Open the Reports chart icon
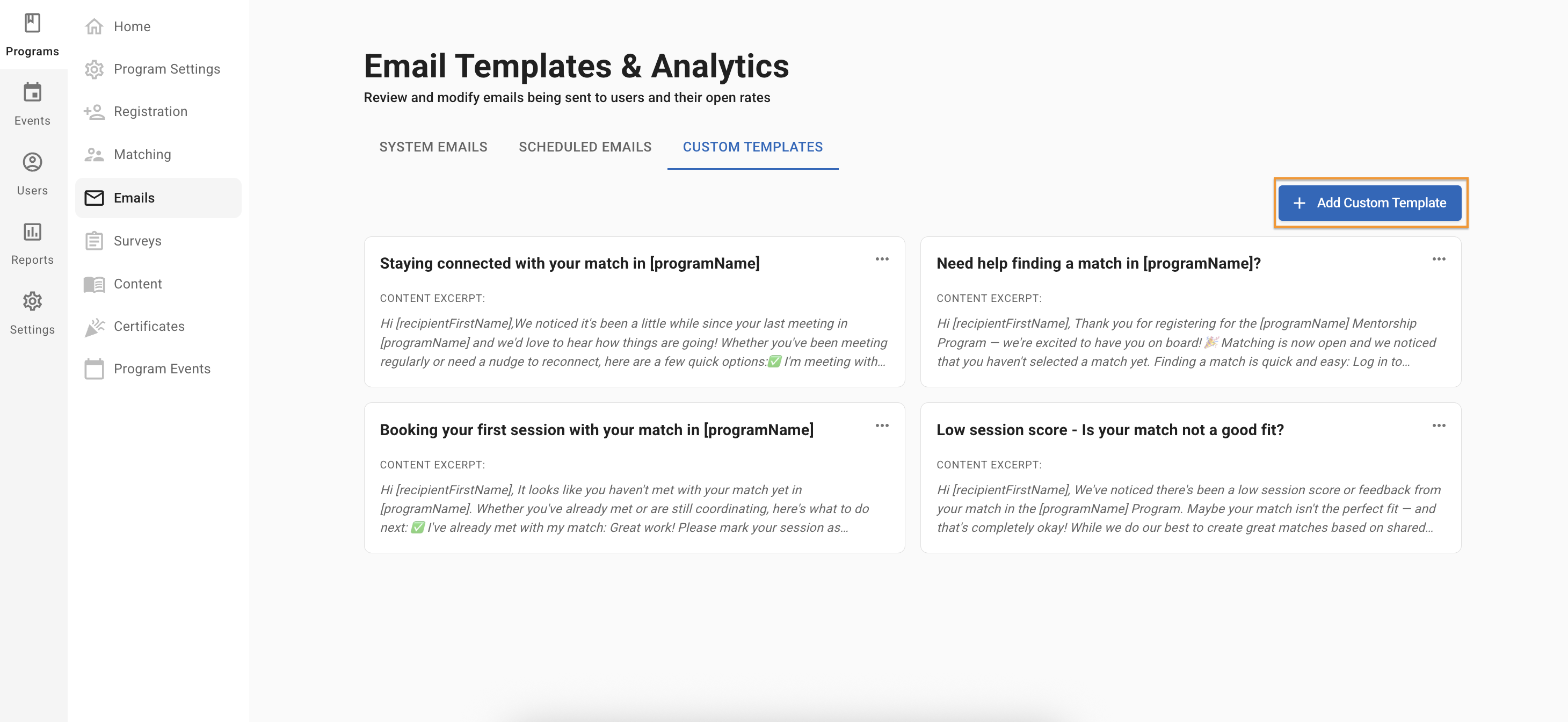 pyautogui.click(x=32, y=232)
